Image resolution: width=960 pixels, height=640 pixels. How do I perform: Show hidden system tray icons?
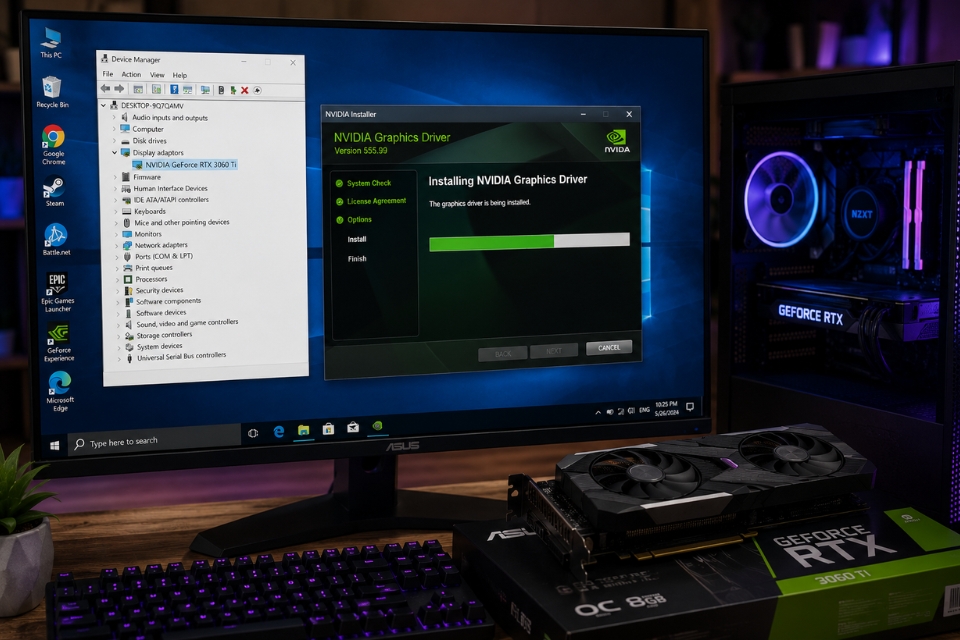tap(598, 413)
